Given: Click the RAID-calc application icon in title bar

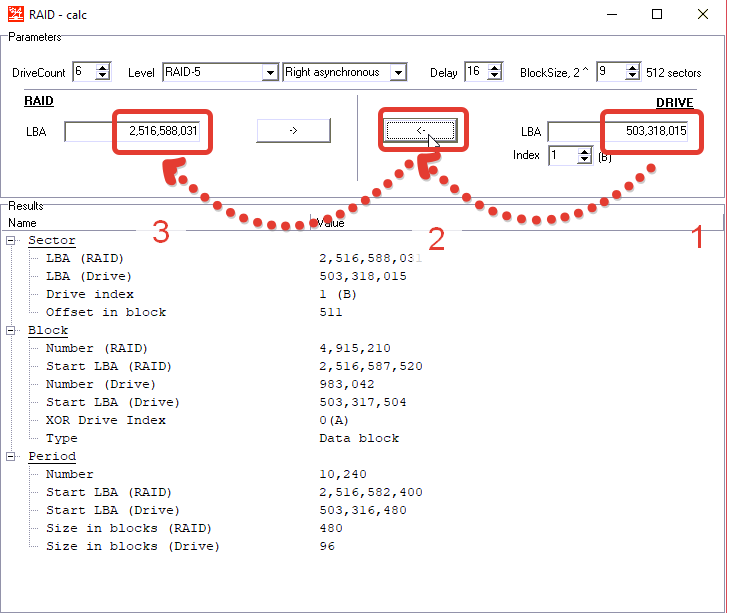Looking at the screenshot, I should [12, 14].
